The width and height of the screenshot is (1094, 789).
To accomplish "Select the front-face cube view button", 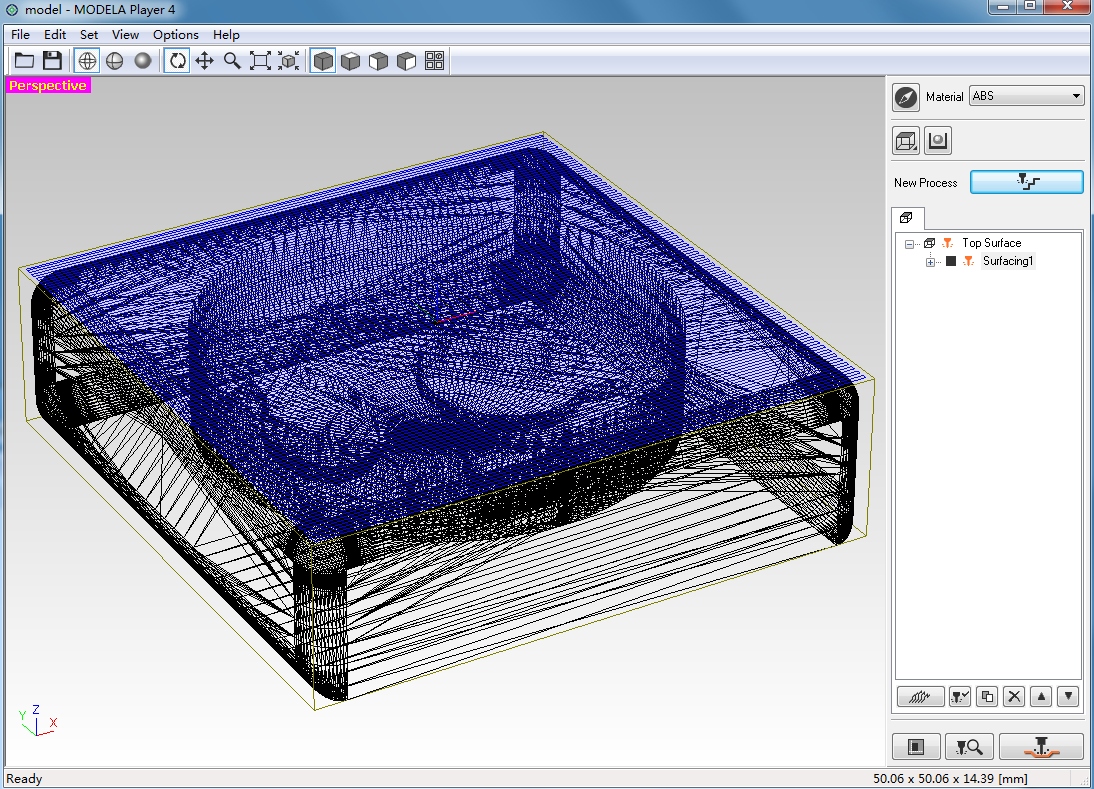I will [378, 61].
